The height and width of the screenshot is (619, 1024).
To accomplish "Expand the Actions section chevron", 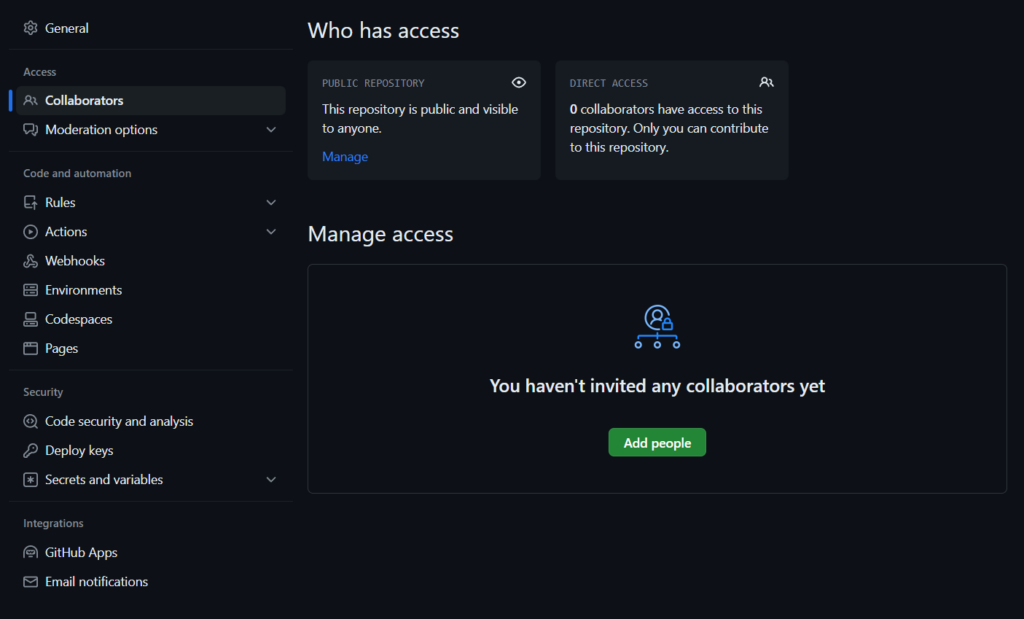I will 271,231.
